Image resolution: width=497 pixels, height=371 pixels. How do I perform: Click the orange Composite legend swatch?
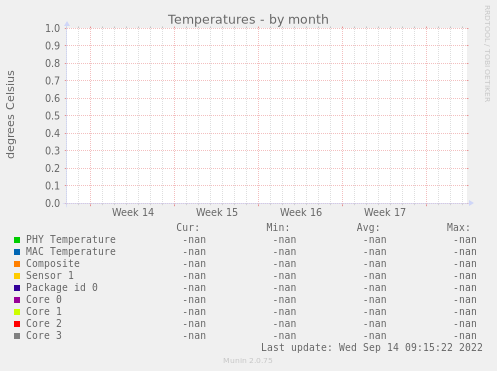(17, 264)
